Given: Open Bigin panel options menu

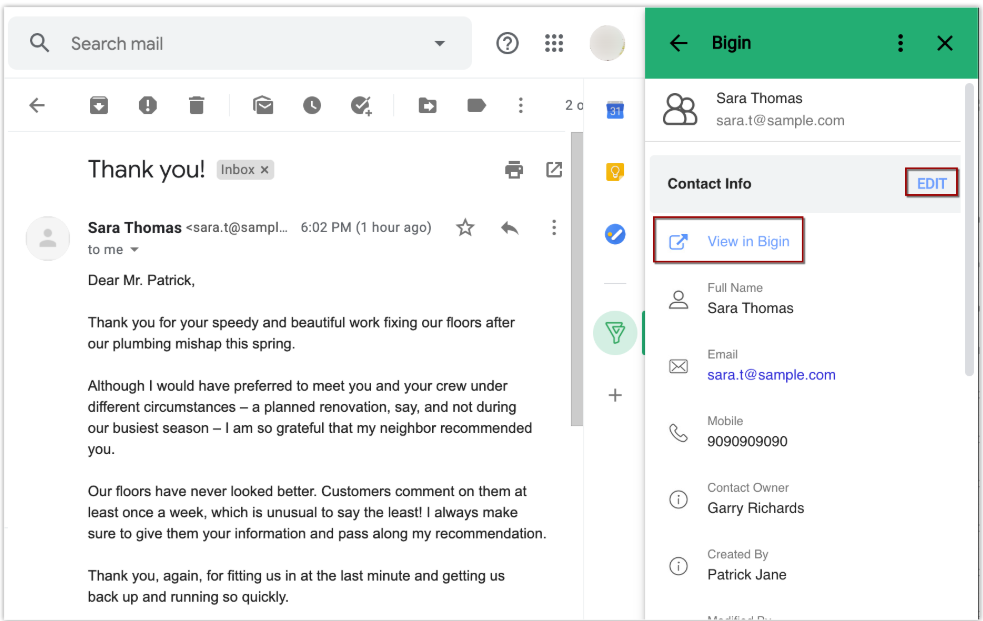Looking at the screenshot, I should coord(900,43).
